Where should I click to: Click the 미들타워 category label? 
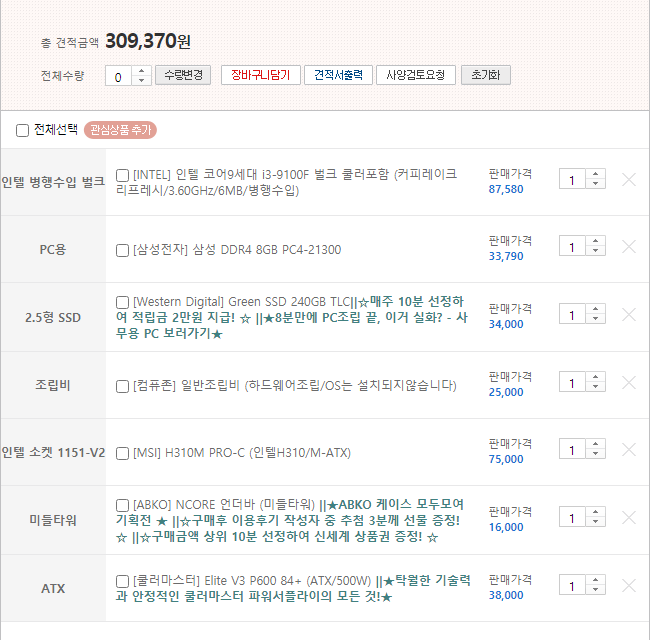coord(53,520)
